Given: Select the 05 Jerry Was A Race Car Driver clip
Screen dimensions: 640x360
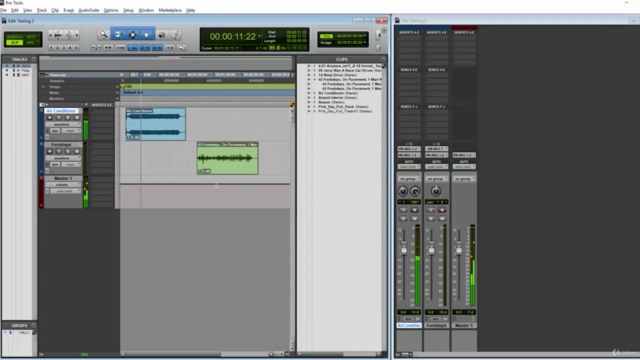Looking at the screenshot, I should [x=350, y=71].
